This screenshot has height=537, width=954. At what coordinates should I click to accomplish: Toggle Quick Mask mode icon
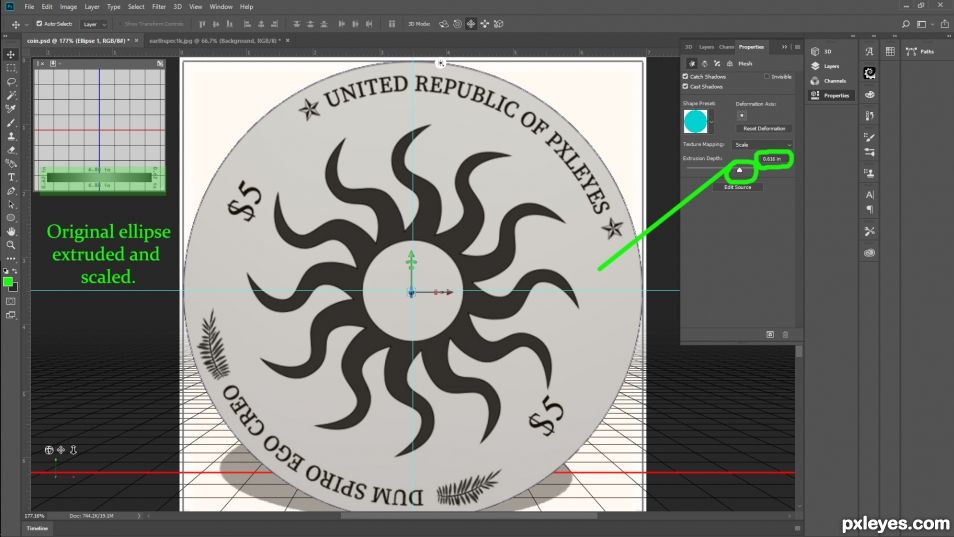tap(11, 301)
